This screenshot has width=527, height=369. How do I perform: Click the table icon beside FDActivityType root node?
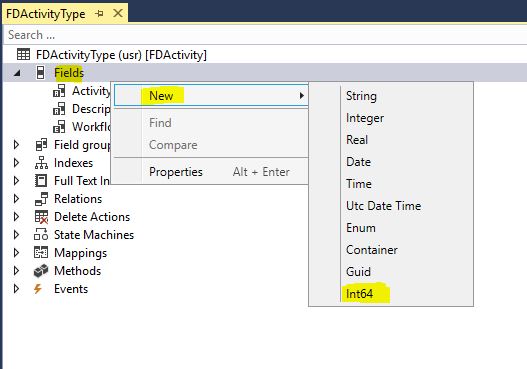pos(23,55)
